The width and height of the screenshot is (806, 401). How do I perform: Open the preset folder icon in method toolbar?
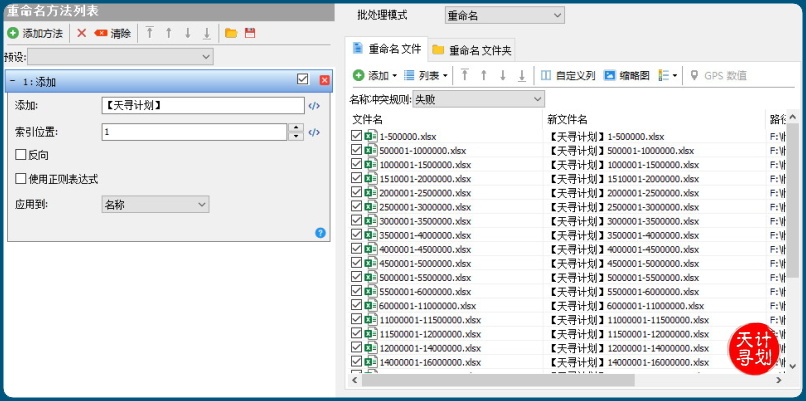coord(231,33)
